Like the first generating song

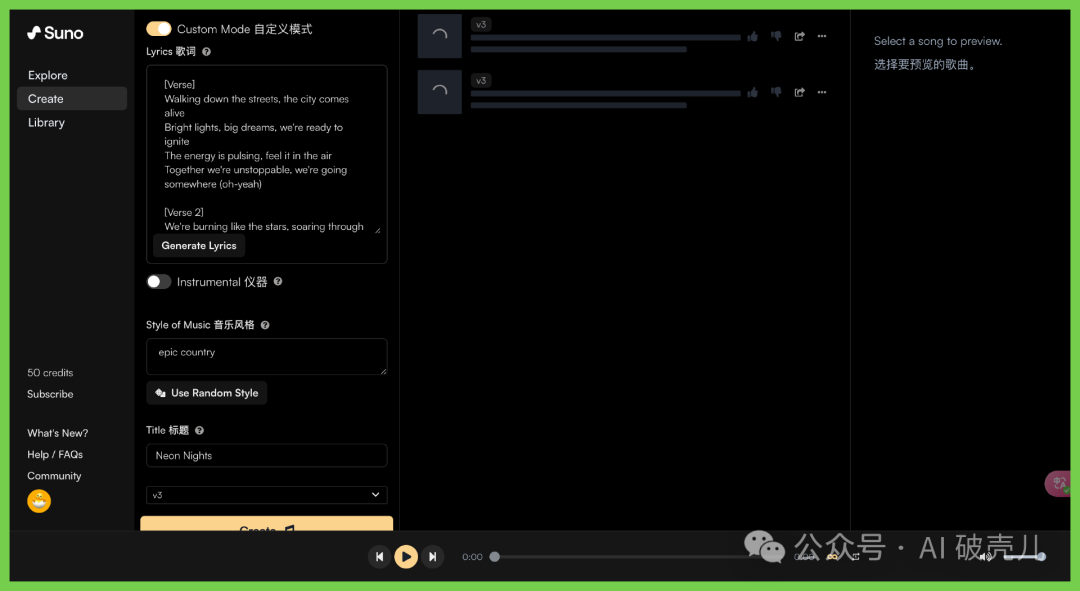point(752,37)
